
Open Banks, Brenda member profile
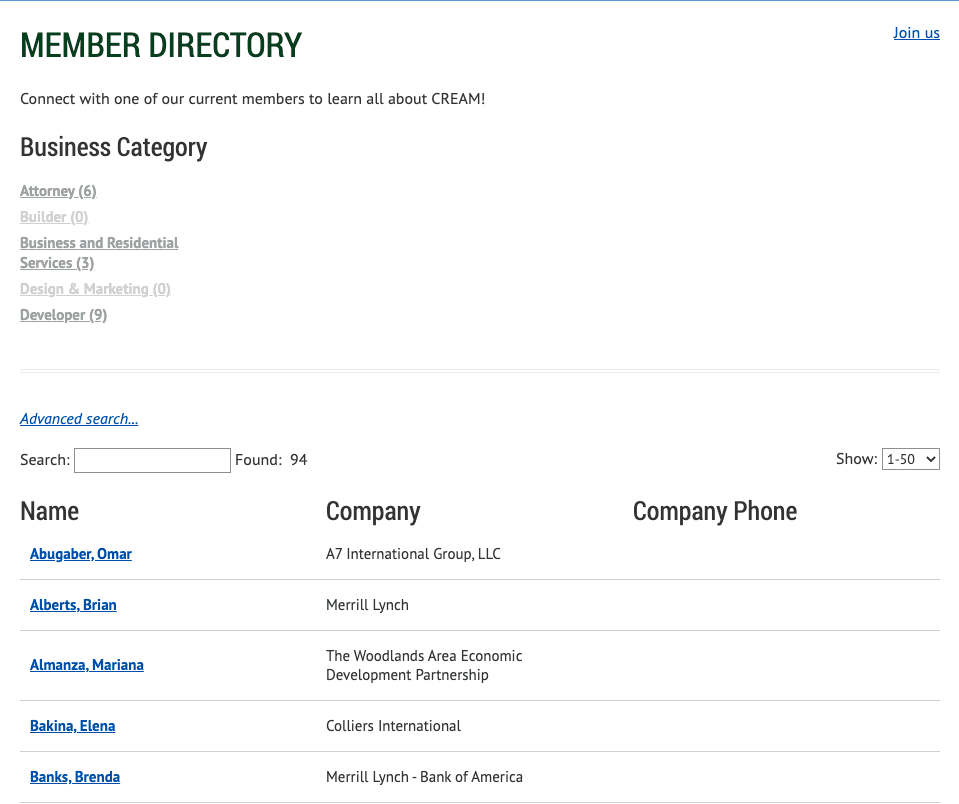point(75,777)
